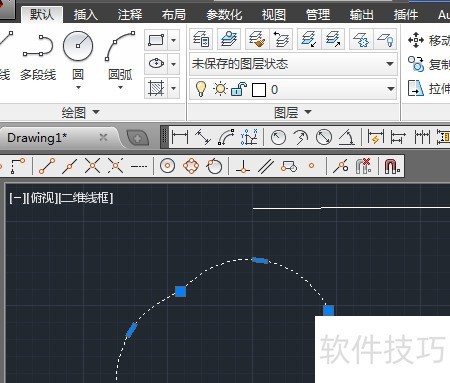The image size is (450, 383).
Task: Select the Circle (圆) tool
Action: (x=78, y=55)
